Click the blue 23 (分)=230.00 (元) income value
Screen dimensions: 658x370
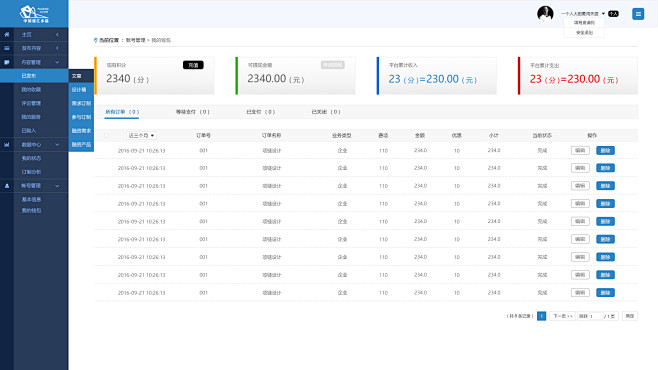click(433, 79)
